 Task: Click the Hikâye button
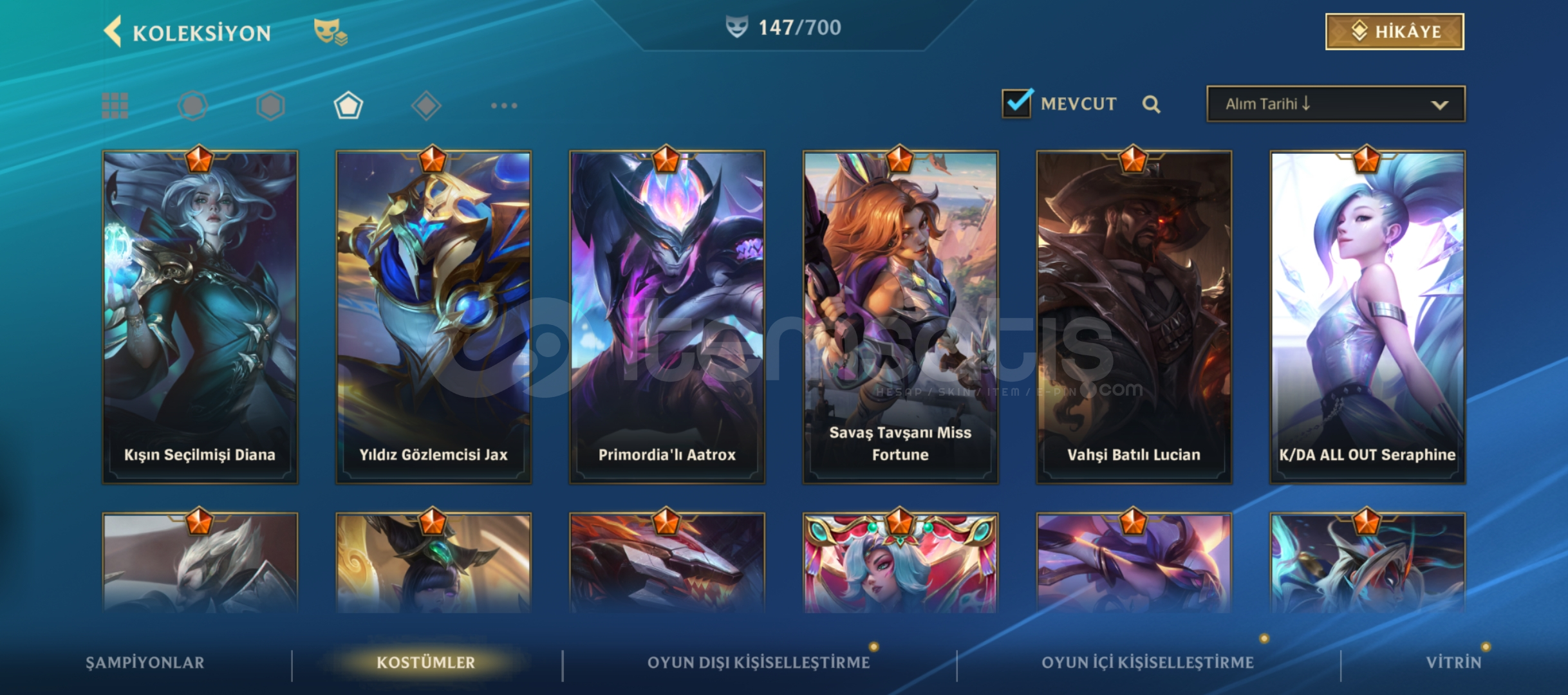click(1395, 32)
